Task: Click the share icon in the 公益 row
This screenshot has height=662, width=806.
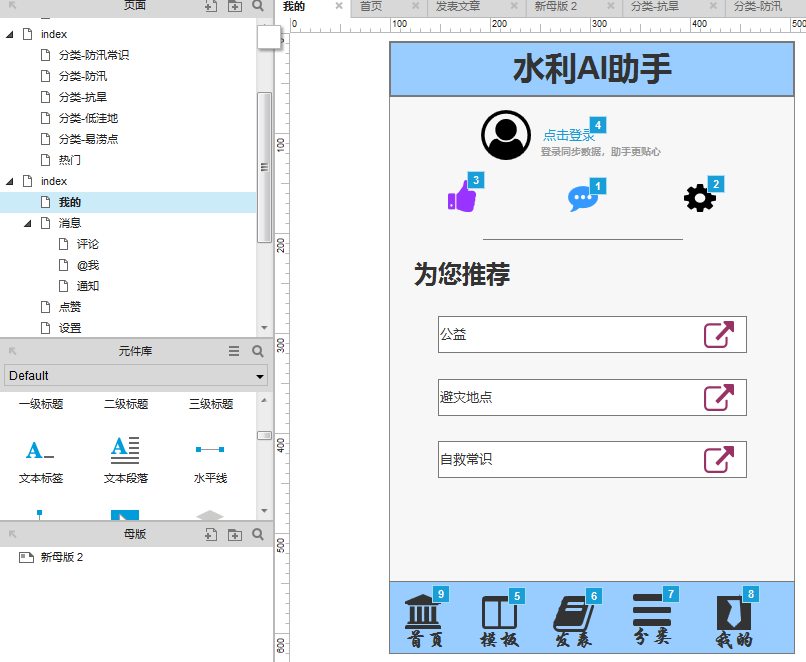Action: coord(719,335)
